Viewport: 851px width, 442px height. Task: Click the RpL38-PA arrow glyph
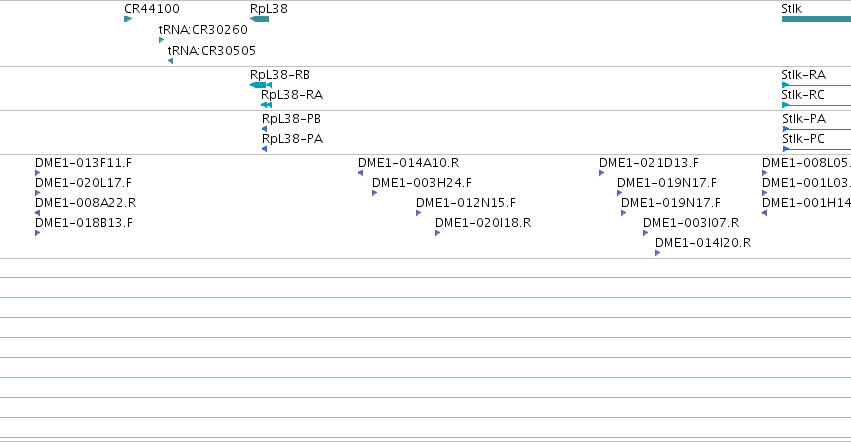[264, 149]
